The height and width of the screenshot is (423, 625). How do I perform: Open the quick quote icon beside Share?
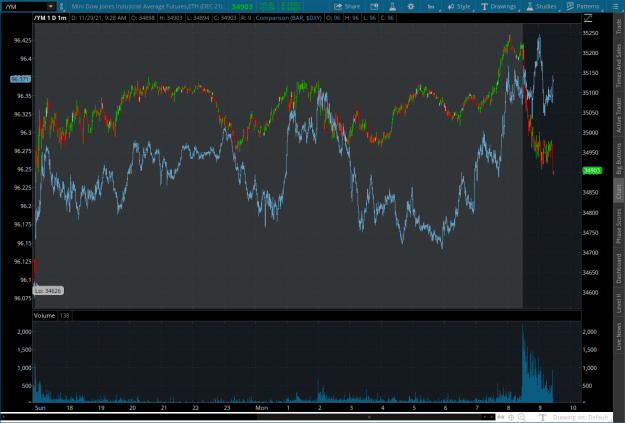click(x=374, y=6)
